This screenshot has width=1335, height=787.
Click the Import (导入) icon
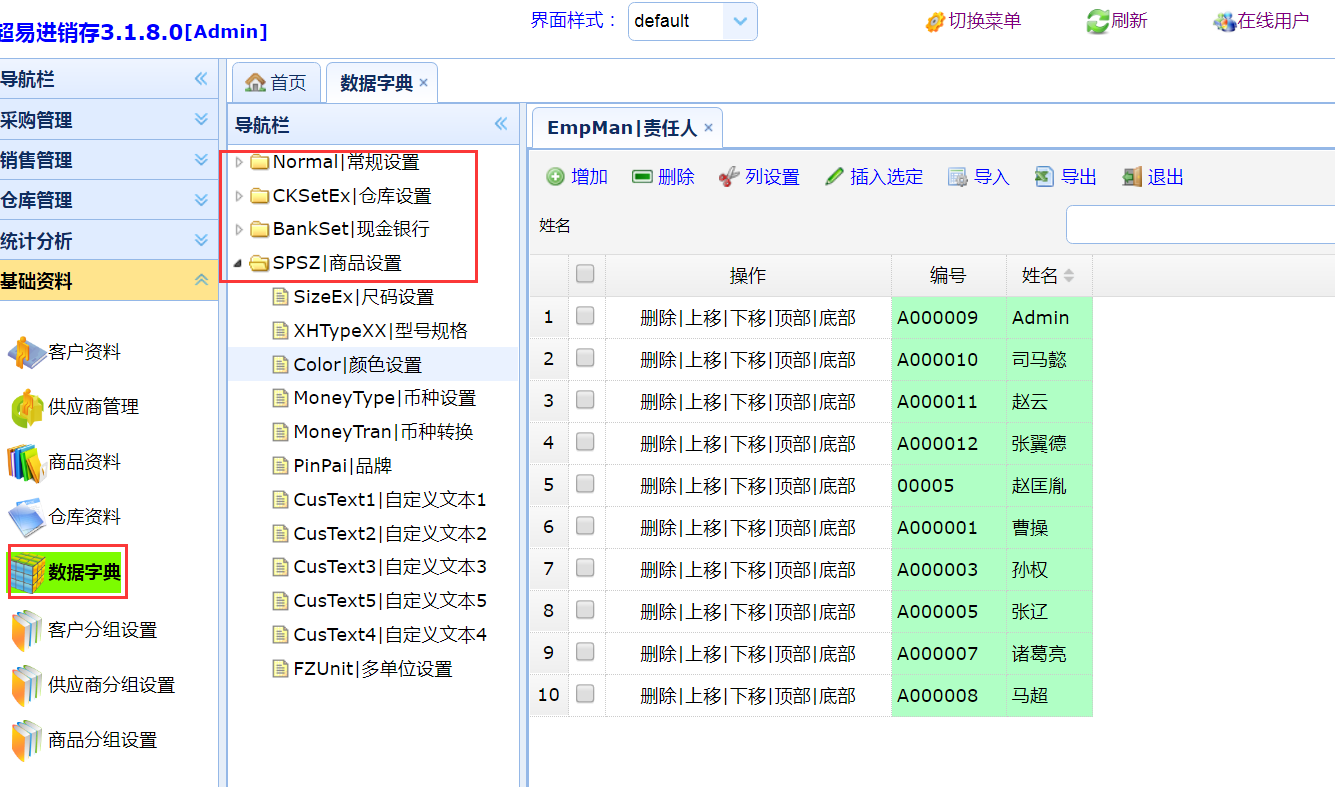pos(957,177)
